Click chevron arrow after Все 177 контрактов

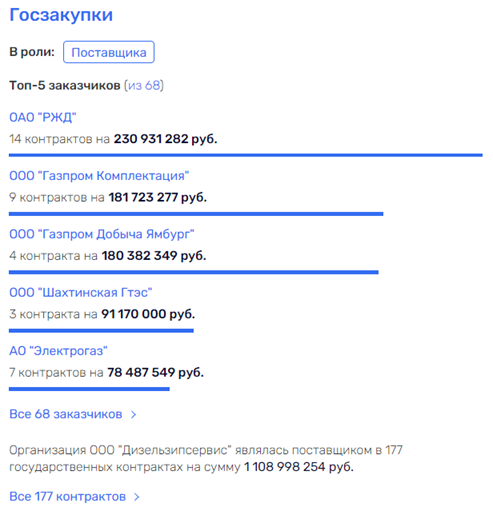pos(136,497)
